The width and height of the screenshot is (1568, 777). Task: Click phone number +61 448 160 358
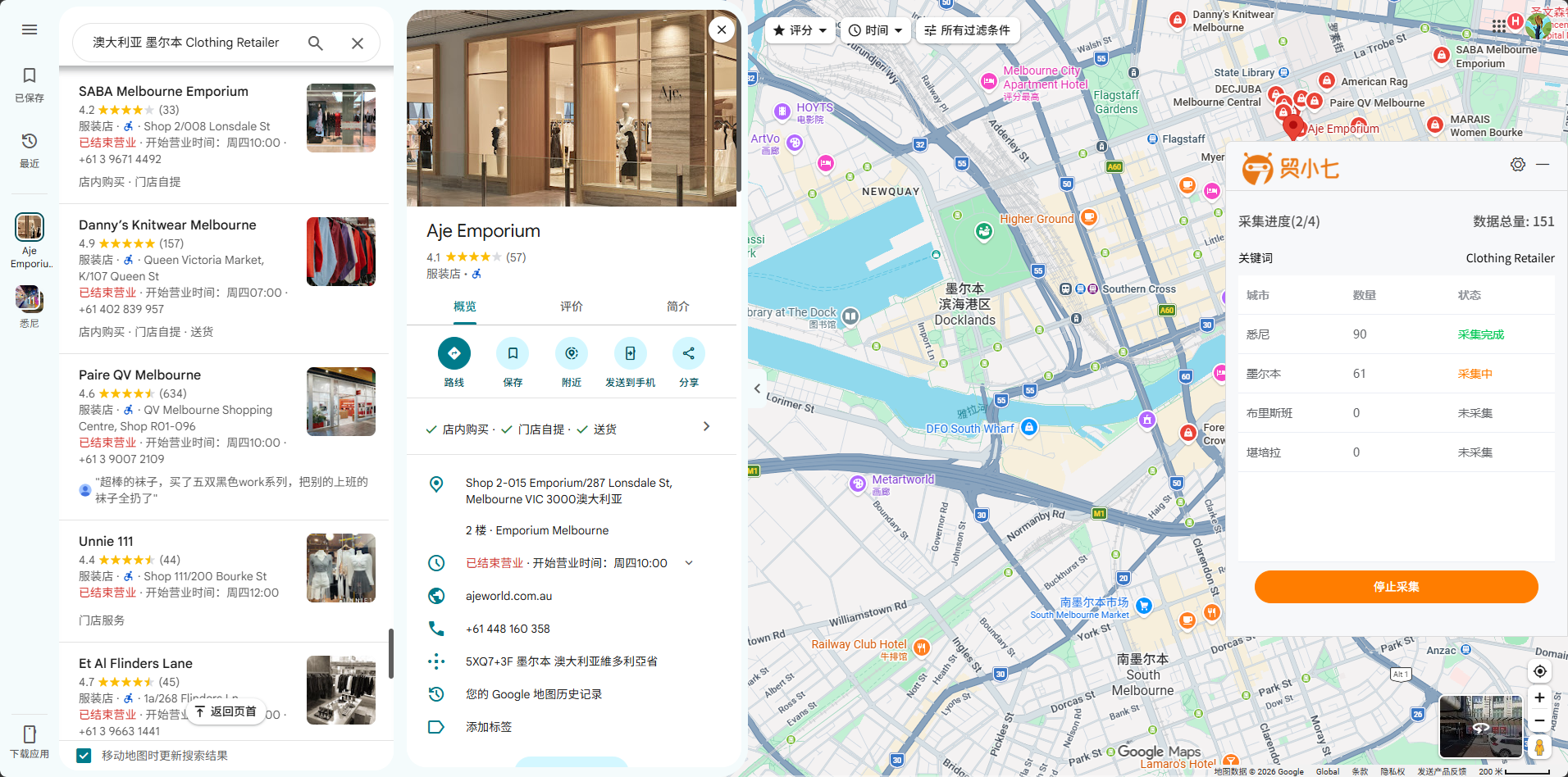point(508,629)
